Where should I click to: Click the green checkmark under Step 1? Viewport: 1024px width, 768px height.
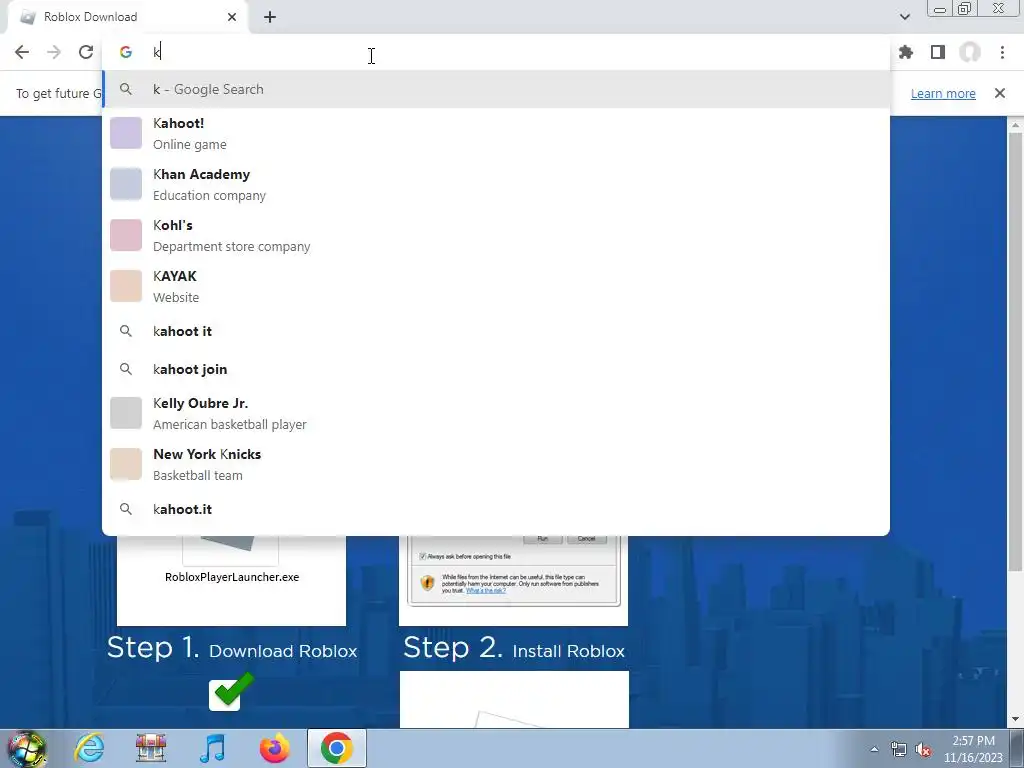point(231,692)
